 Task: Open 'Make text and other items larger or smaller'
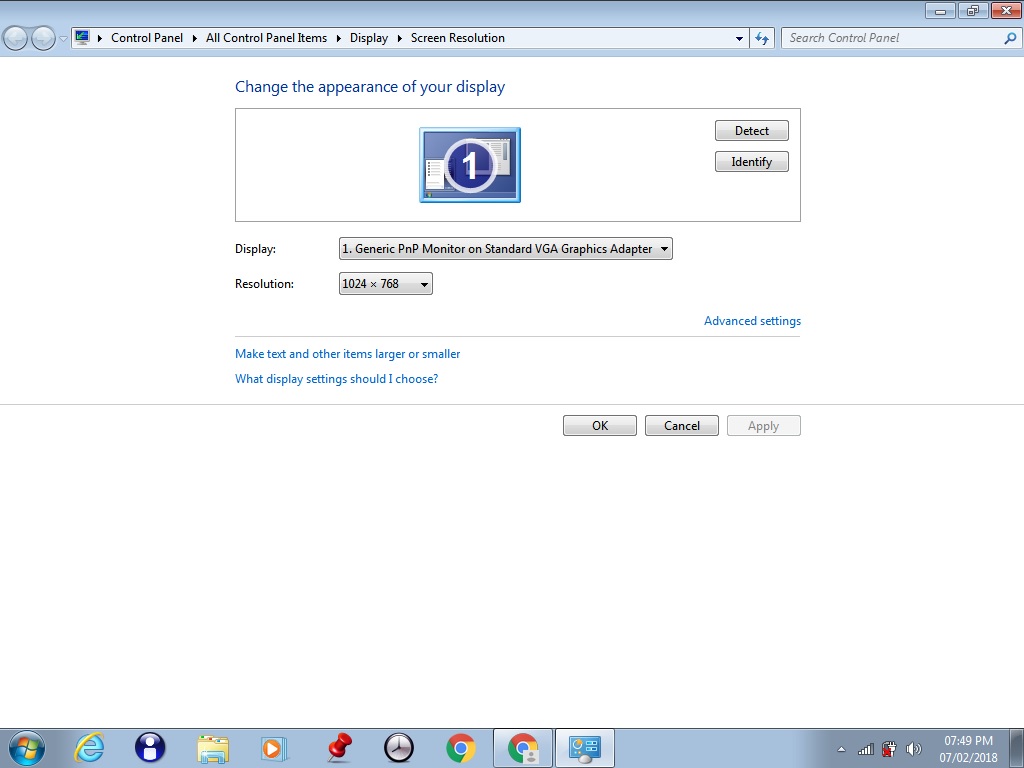click(x=347, y=354)
